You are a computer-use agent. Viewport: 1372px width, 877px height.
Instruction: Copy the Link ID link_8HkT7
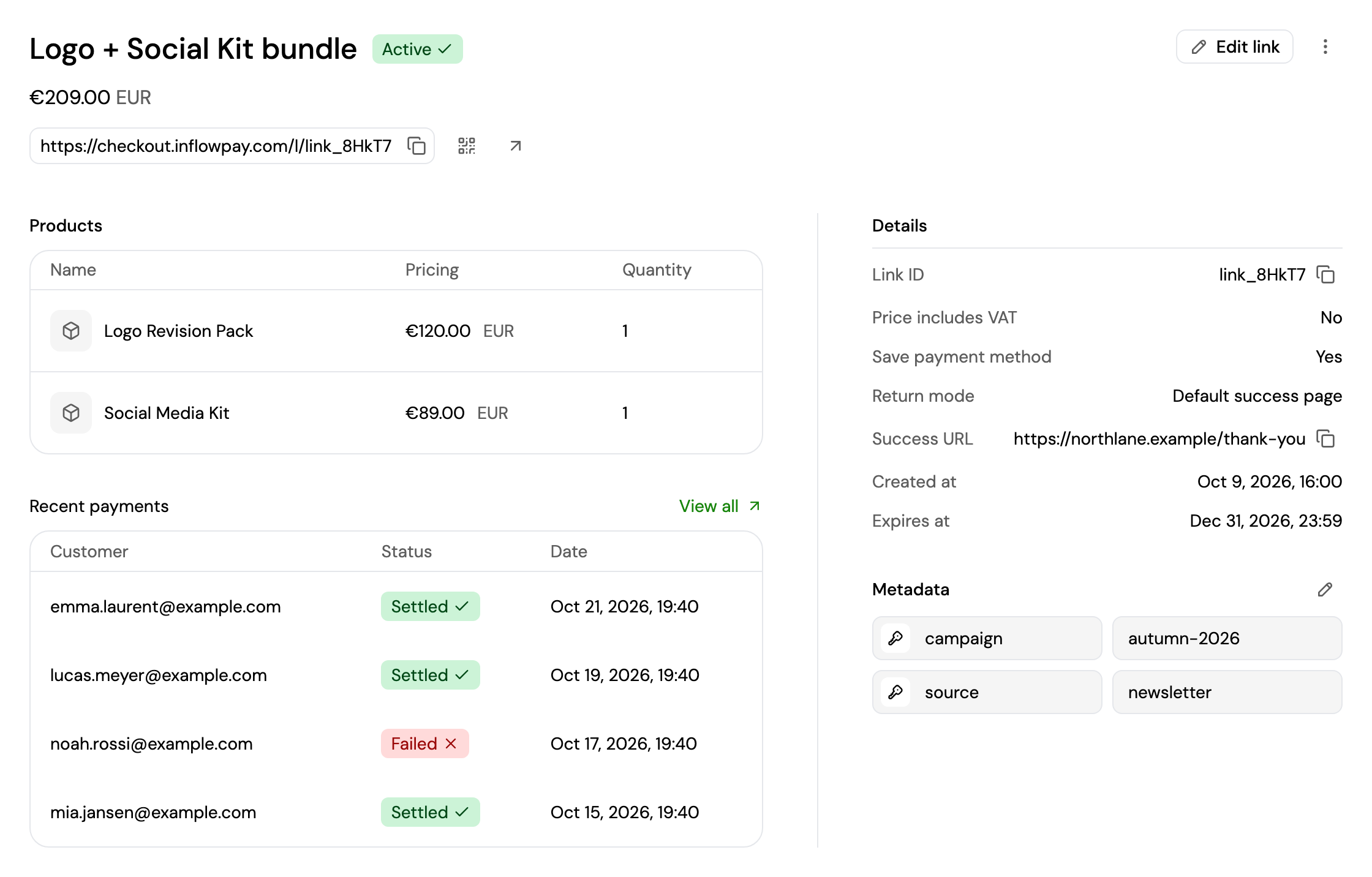coord(1326,274)
